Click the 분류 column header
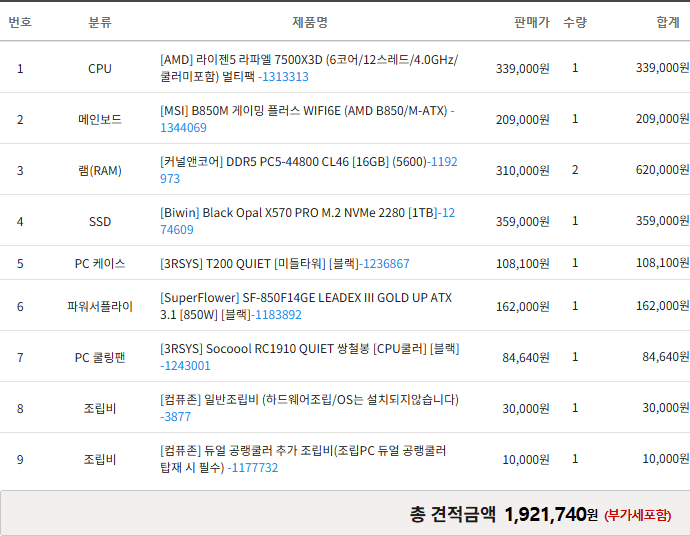This screenshot has height=536, width=690. pos(100,22)
